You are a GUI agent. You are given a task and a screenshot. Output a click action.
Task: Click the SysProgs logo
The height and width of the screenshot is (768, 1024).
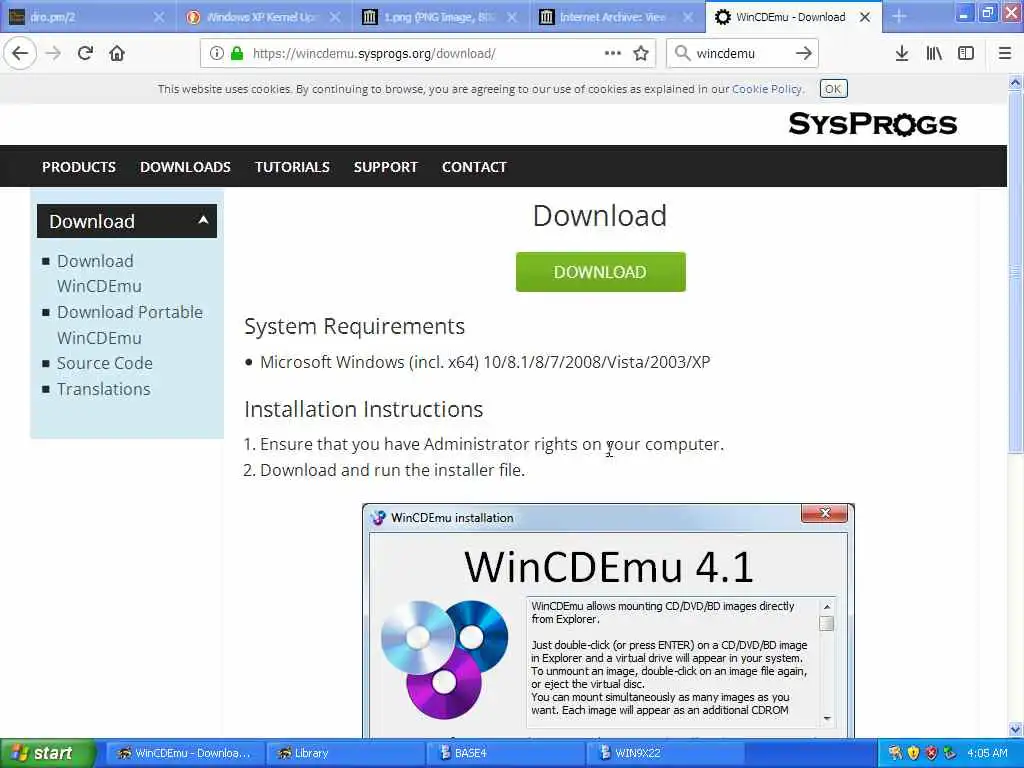point(872,123)
